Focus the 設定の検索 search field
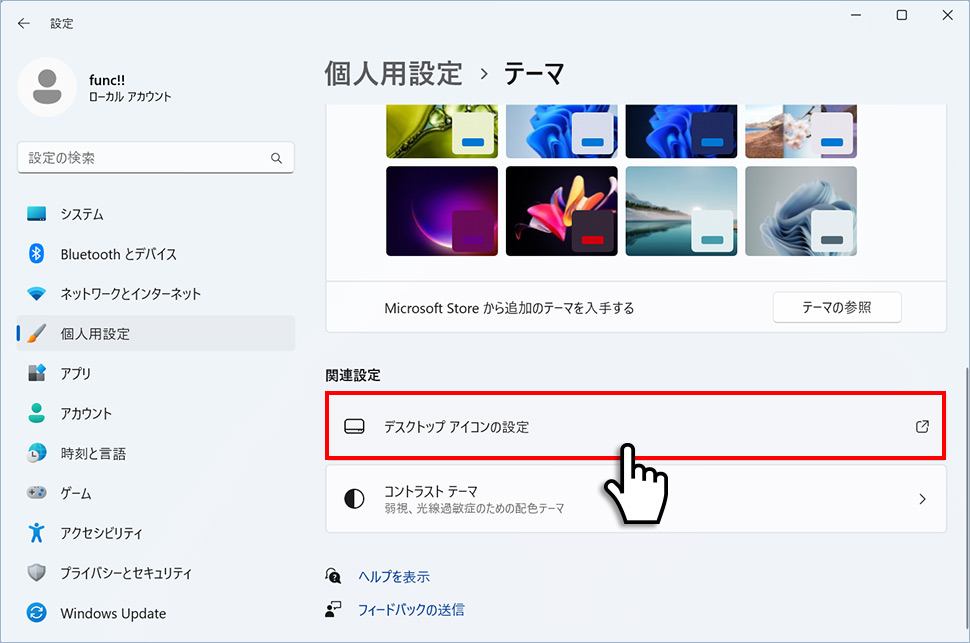The width and height of the screenshot is (970, 643). (156, 158)
